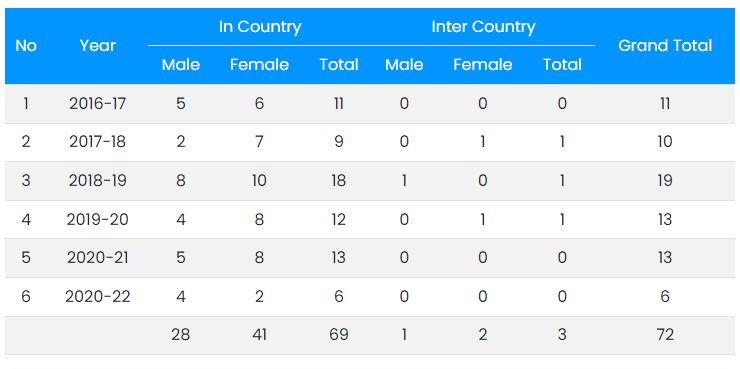Select the 2016-17 year cell

point(98,104)
